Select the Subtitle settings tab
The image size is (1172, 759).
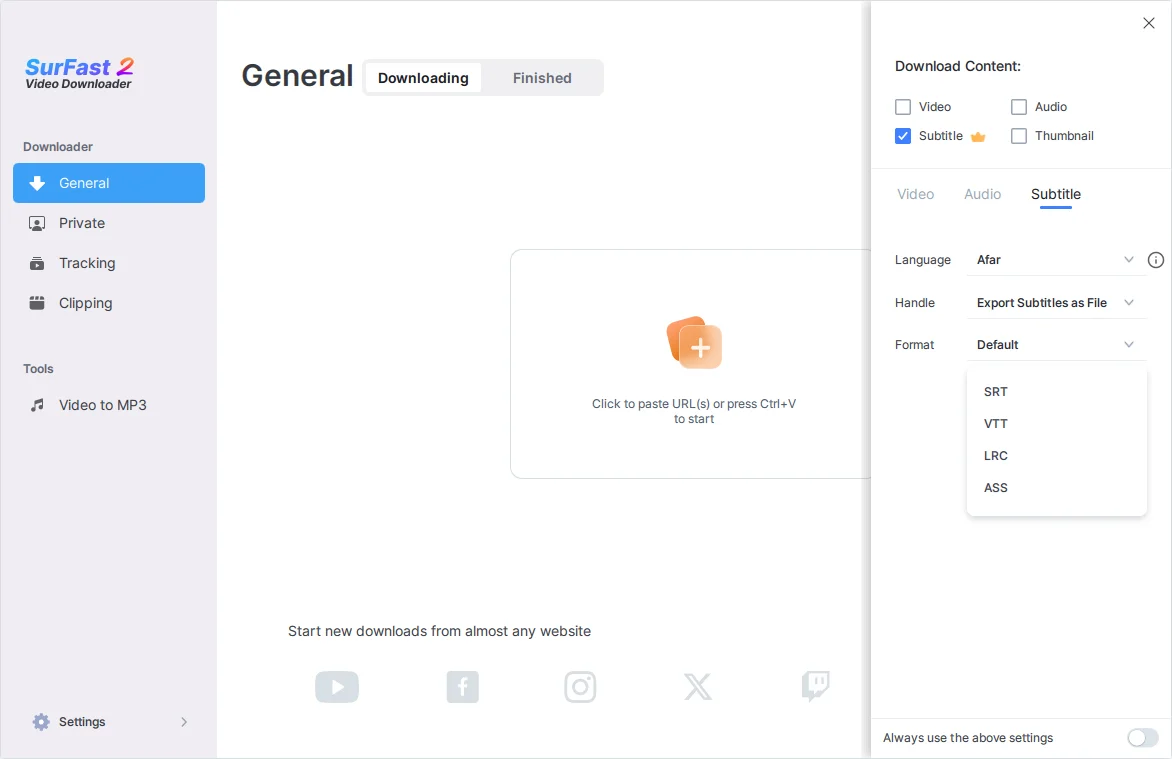click(1055, 194)
